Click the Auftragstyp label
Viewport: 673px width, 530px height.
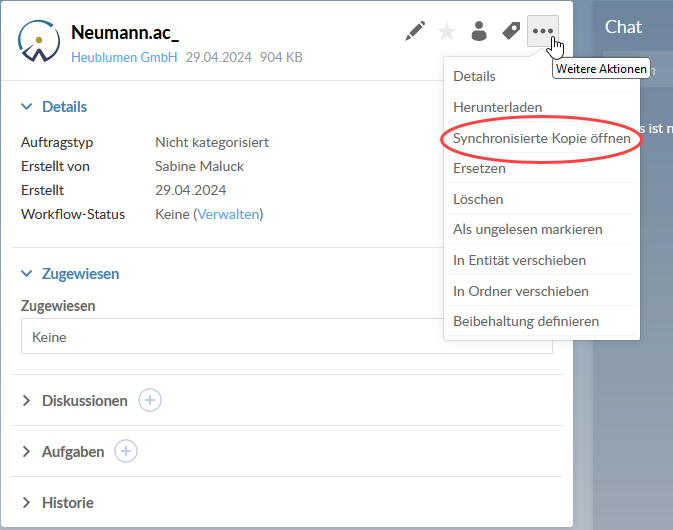pyautogui.click(x=57, y=142)
